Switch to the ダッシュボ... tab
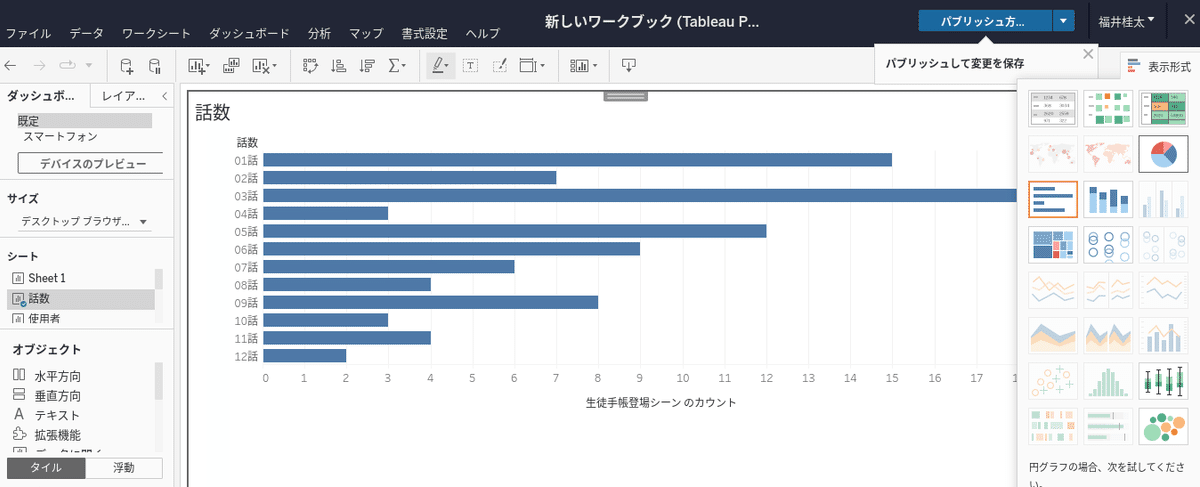Viewport: 1200px width, 487px height. coord(41,96)
